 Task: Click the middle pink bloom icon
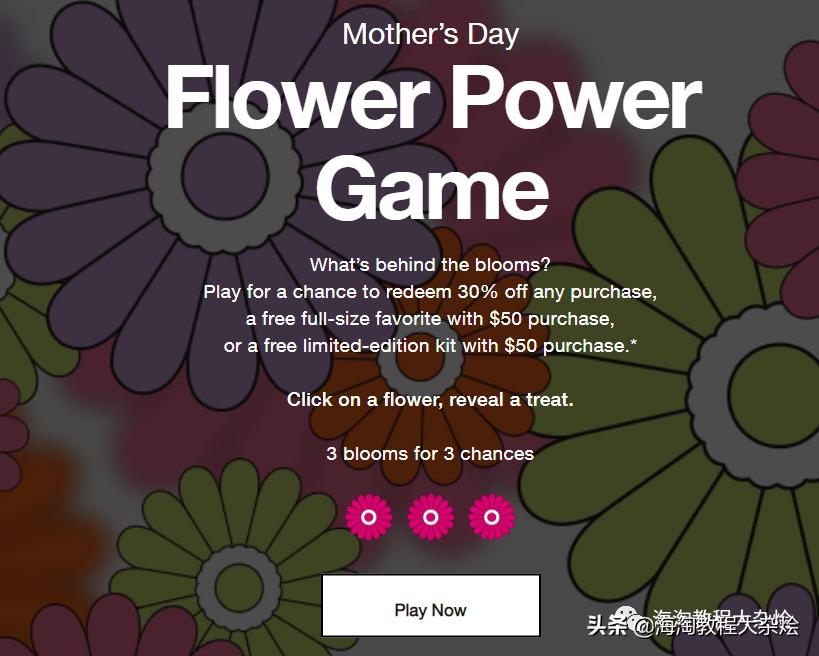pyautogui.click(x=430, y=517)
